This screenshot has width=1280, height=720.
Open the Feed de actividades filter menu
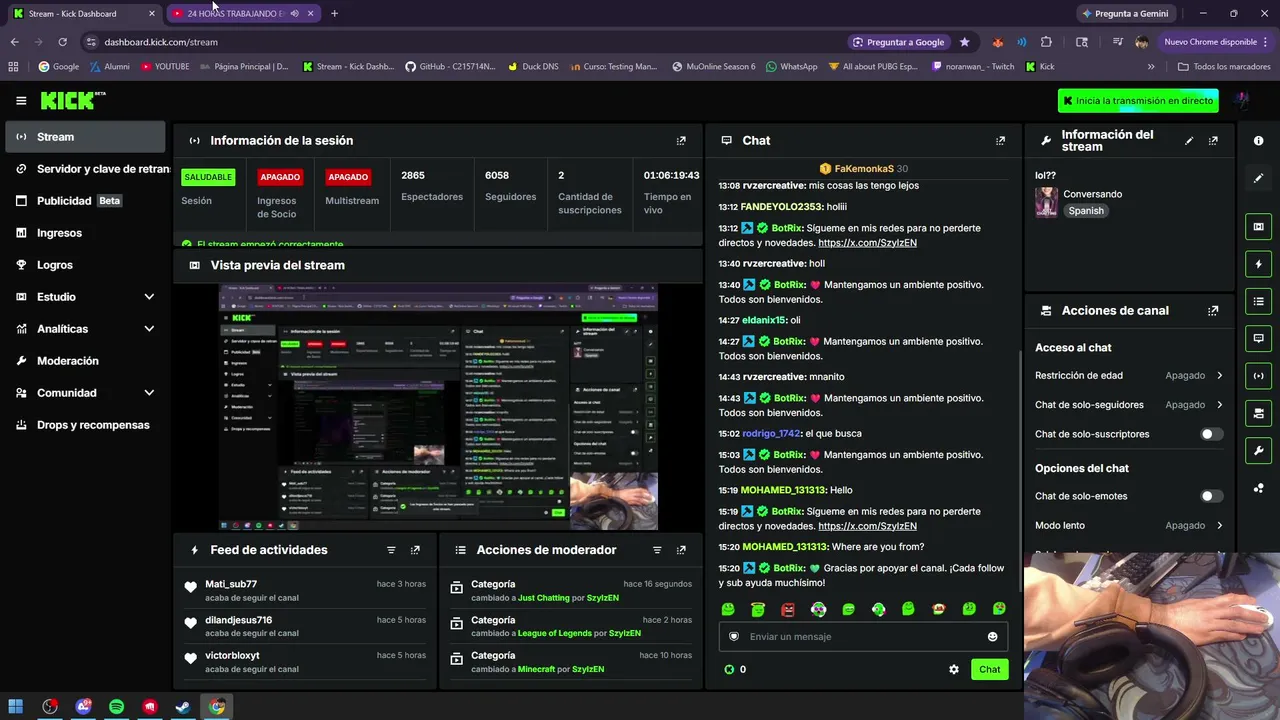coord(391,550)
